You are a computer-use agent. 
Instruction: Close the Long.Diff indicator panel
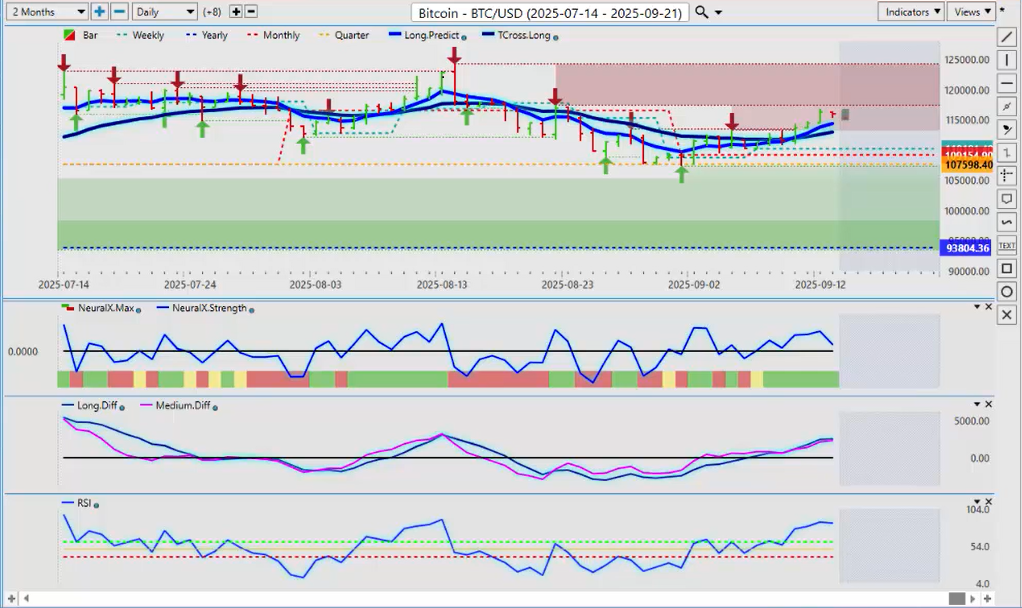(989, 404)
